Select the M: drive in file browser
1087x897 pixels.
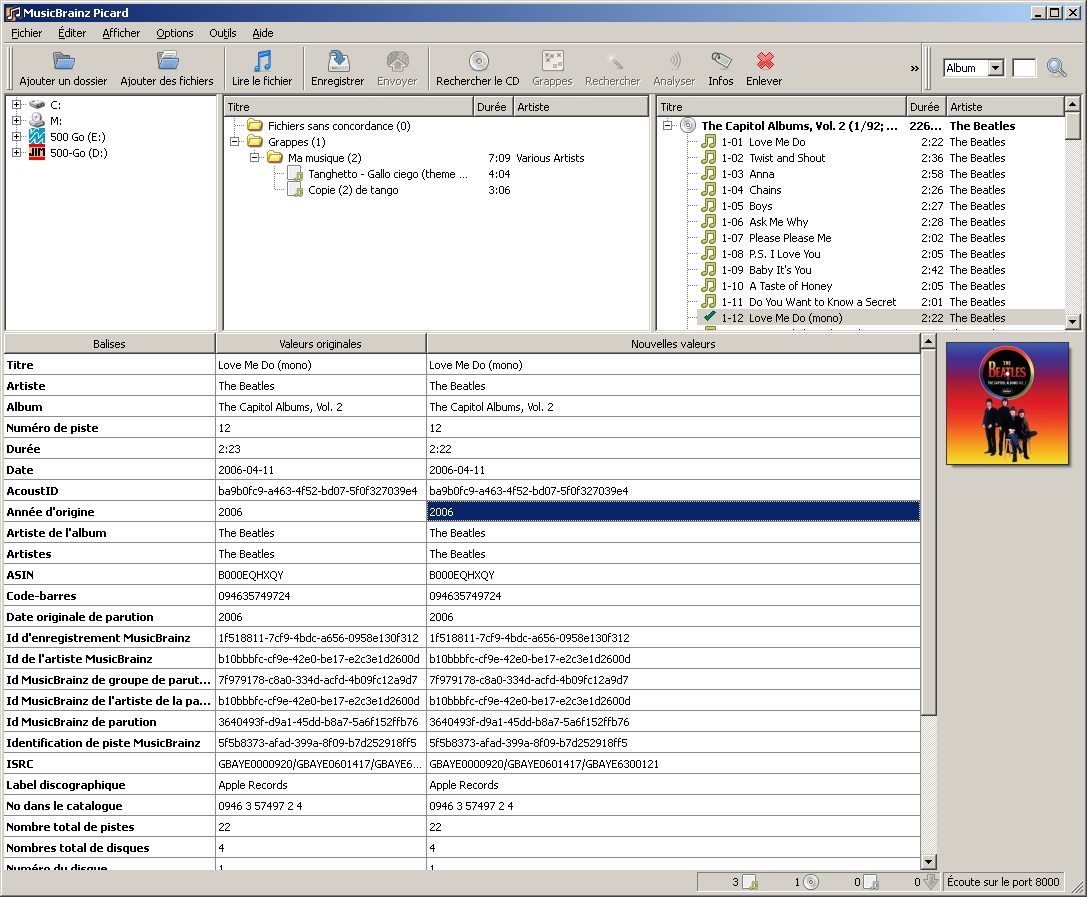[x=55, y=121]
